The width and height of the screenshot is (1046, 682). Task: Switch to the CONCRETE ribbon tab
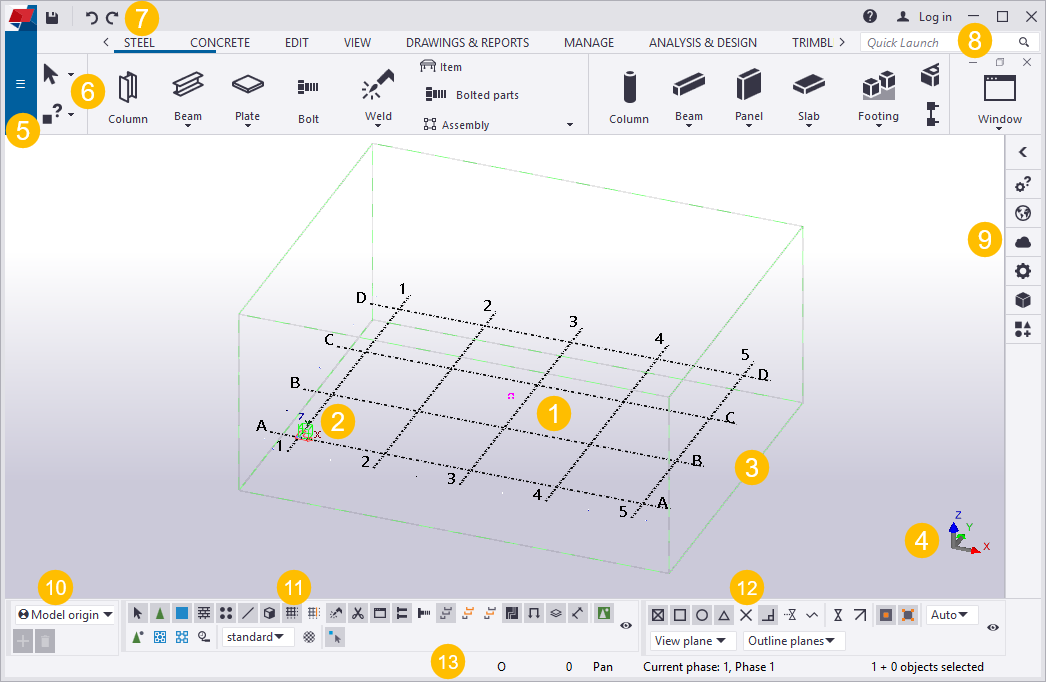pyautogui.click(x=220, y=43)
